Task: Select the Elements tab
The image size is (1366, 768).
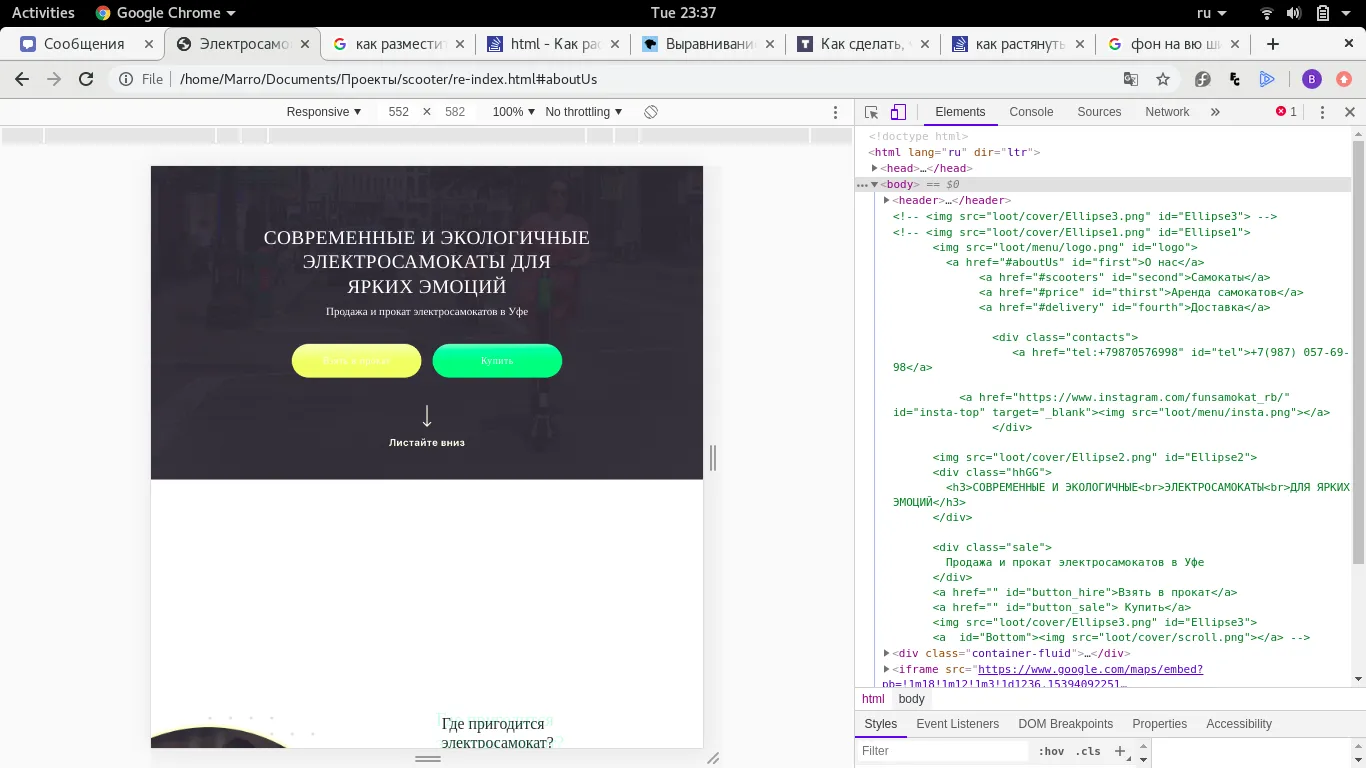Action: [x=960, y=112]
